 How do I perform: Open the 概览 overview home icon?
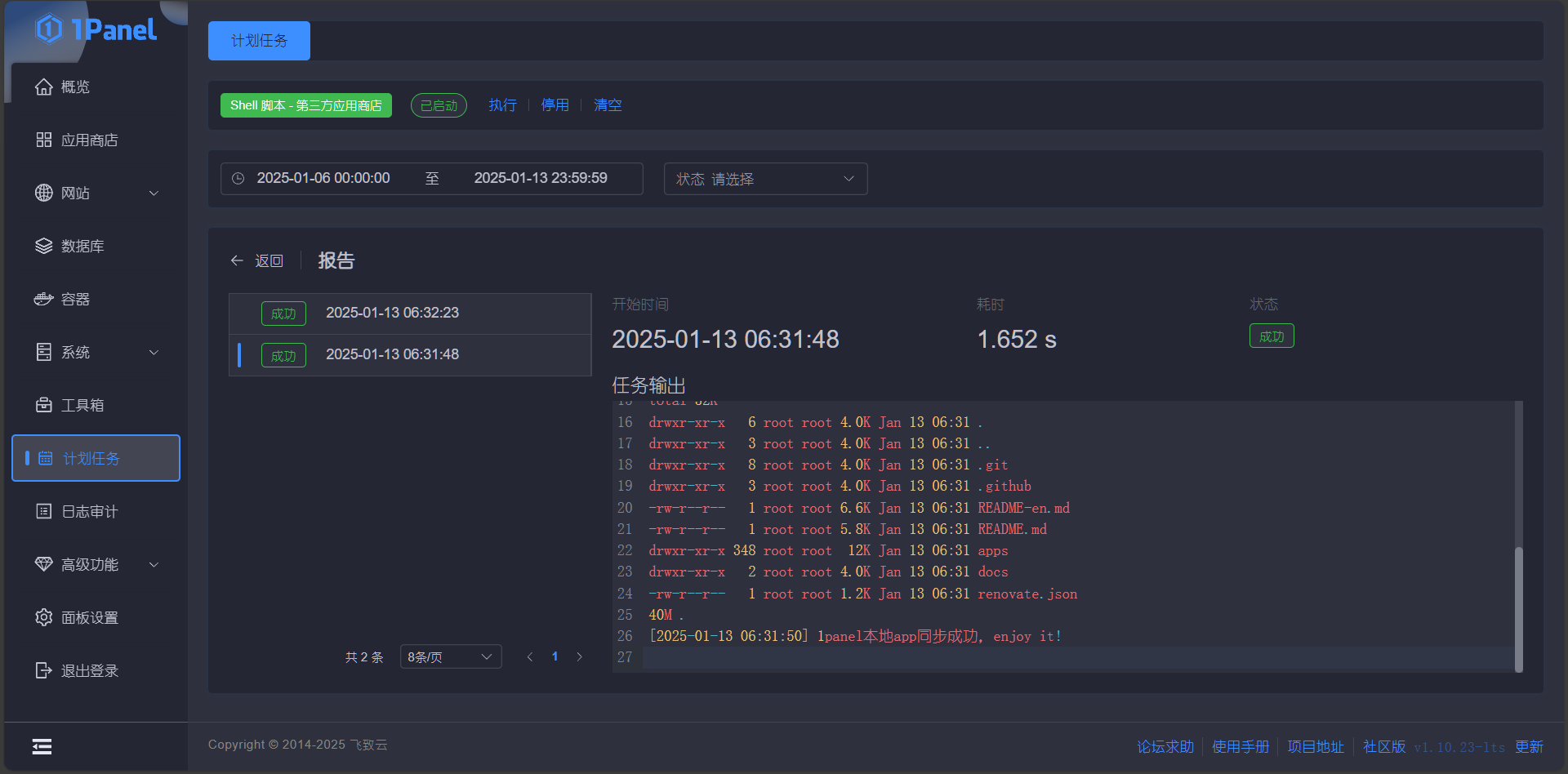pyautogui.click(x=44, y=87)
